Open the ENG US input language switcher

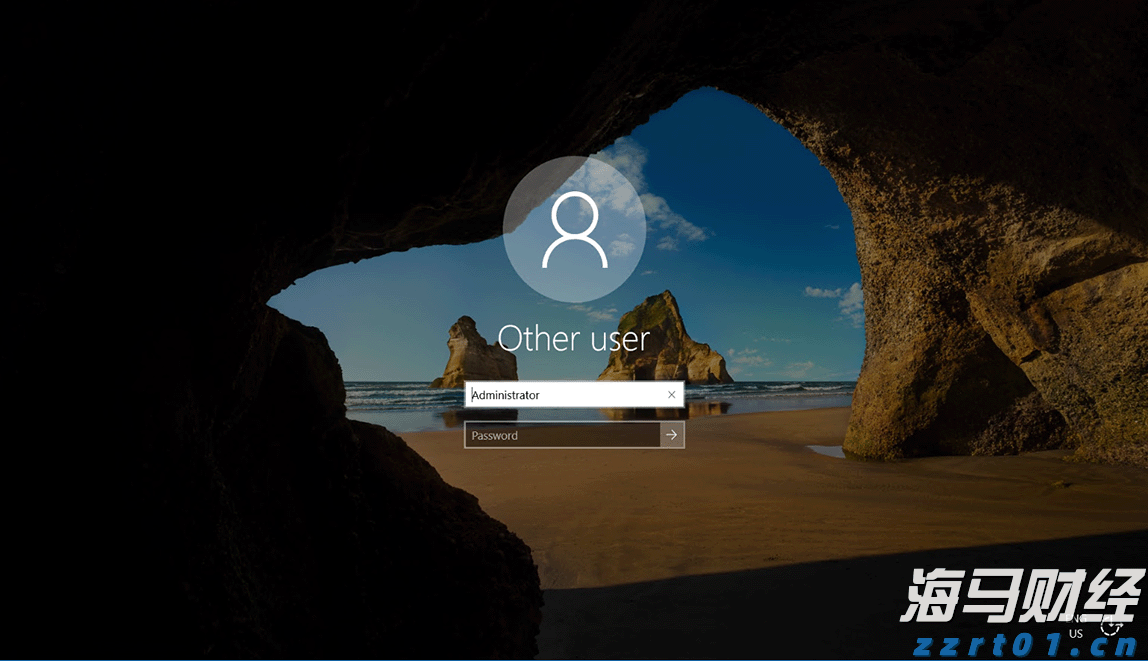[x=1076, y=627]
